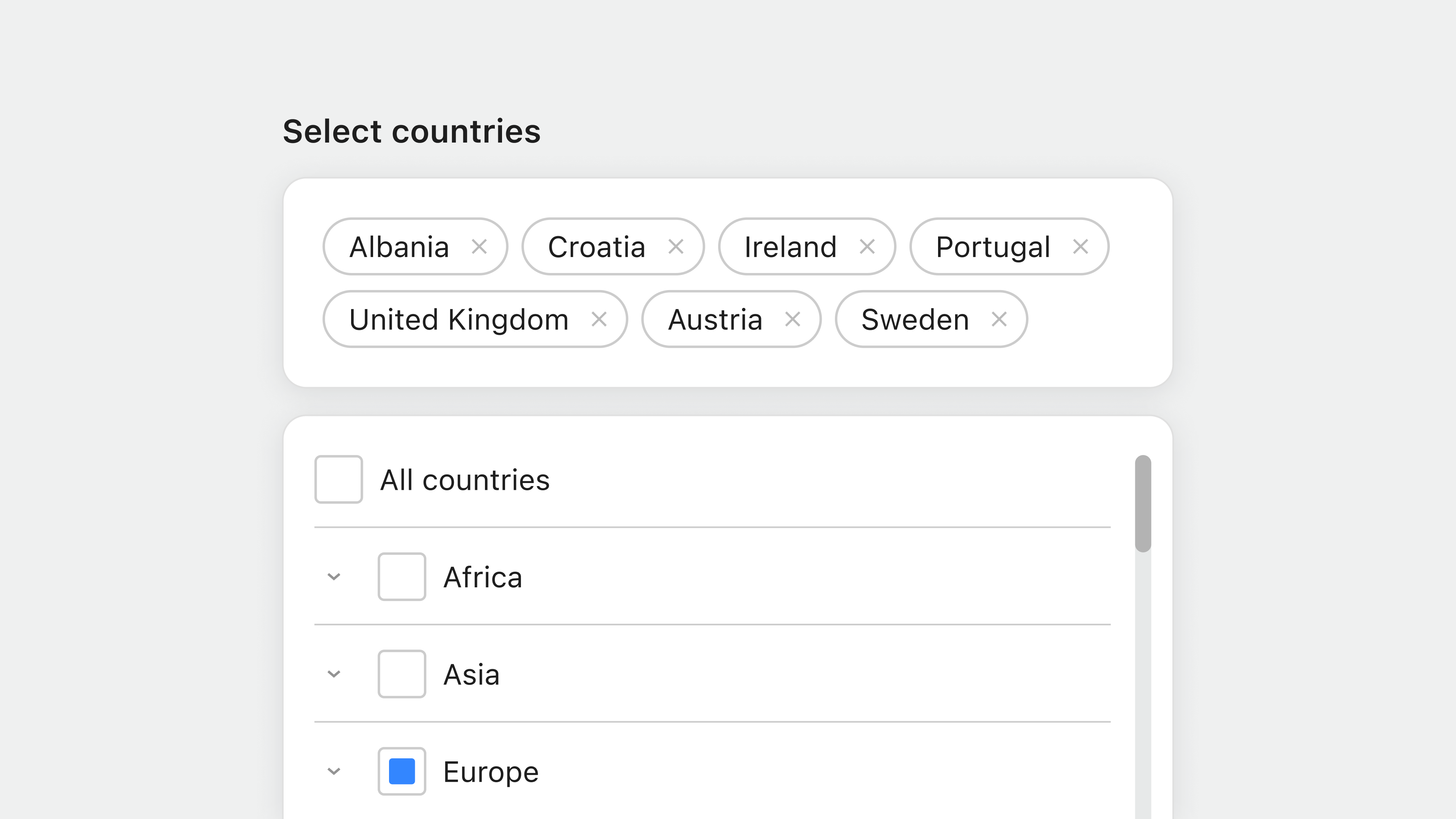Remove the Portugal tag

tap(1081, 246)
